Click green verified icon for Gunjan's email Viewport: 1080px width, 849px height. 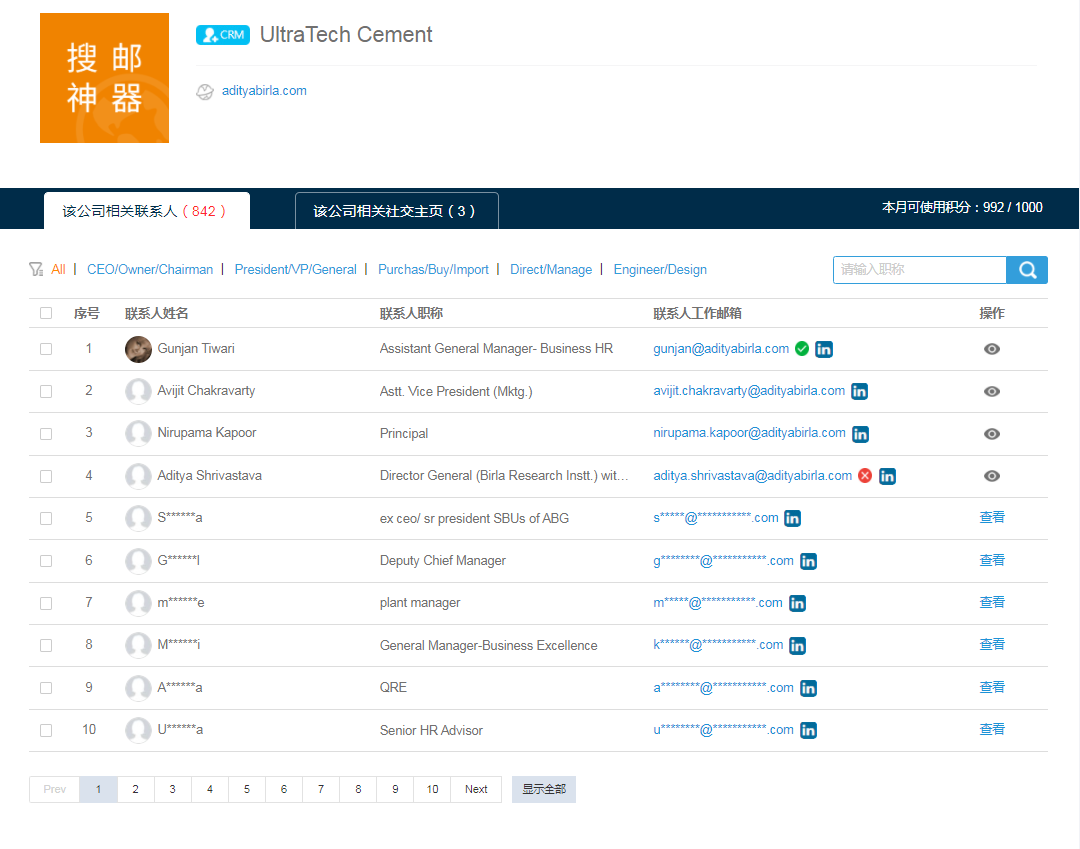click(x=802, y=349)
